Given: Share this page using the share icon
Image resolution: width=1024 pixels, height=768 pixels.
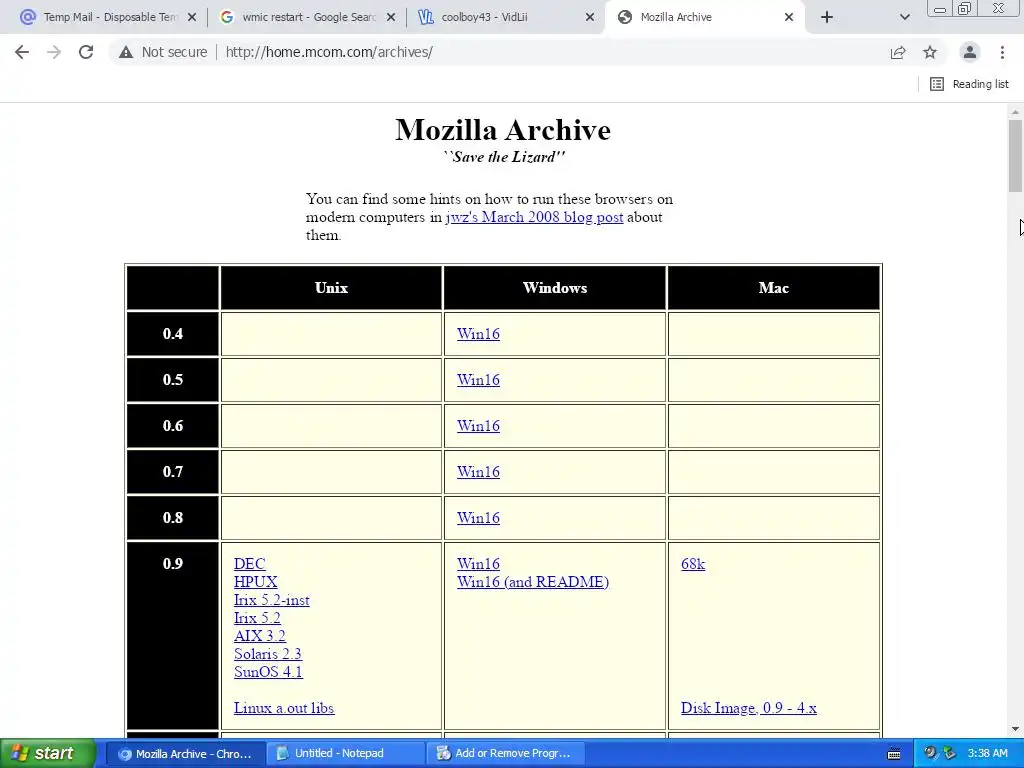Looking at the screenshot, I should 898,52.
